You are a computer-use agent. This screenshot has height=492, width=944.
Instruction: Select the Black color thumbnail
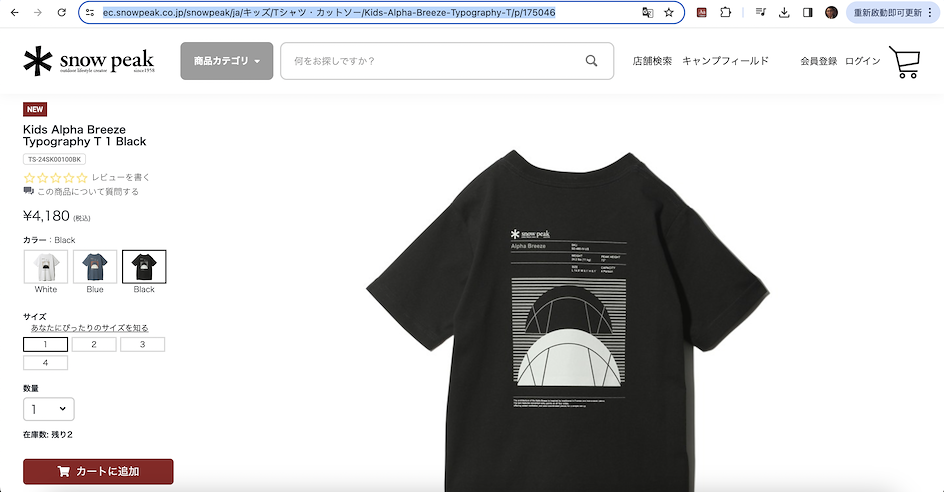[x=144, y=266]
